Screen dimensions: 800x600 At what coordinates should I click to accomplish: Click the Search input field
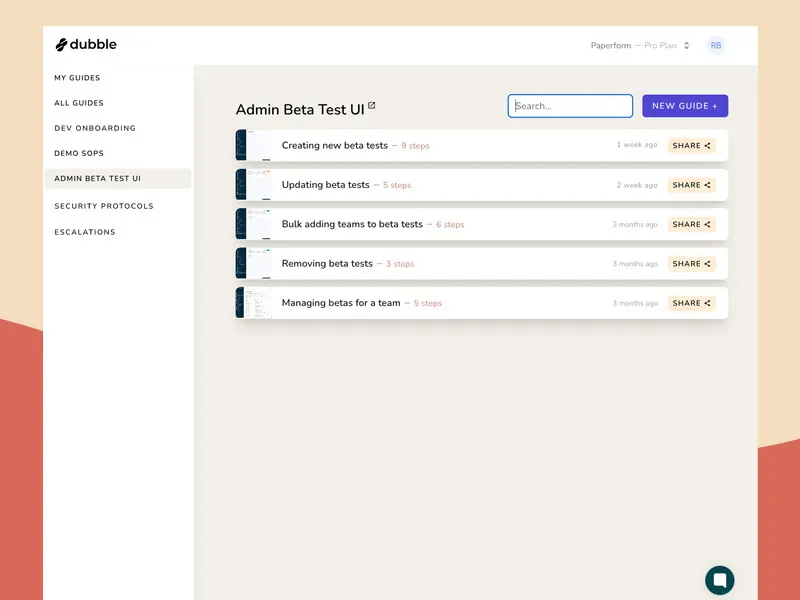pyautogui.click(x=570, y=106)
